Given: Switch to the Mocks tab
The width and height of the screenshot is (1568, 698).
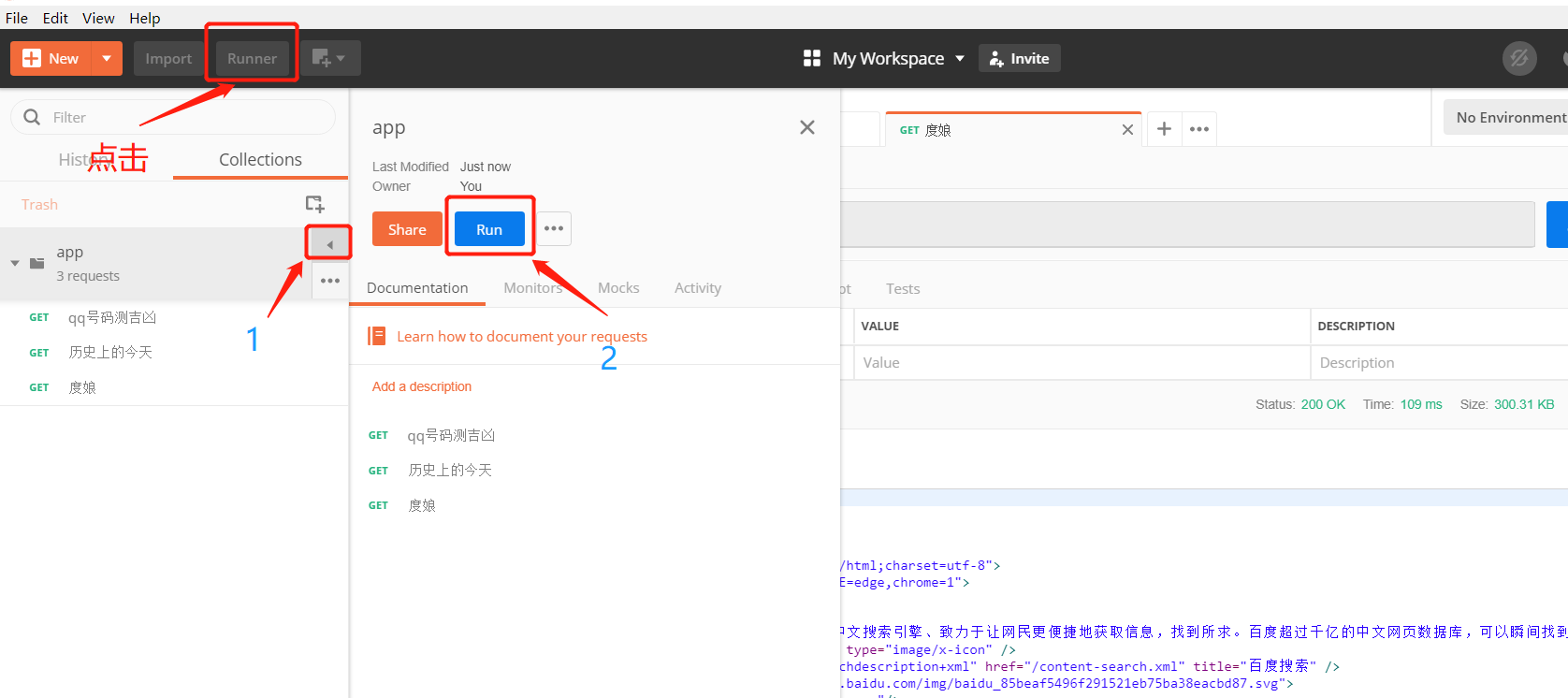Looking at the screenshot, I should coord(618,287).
